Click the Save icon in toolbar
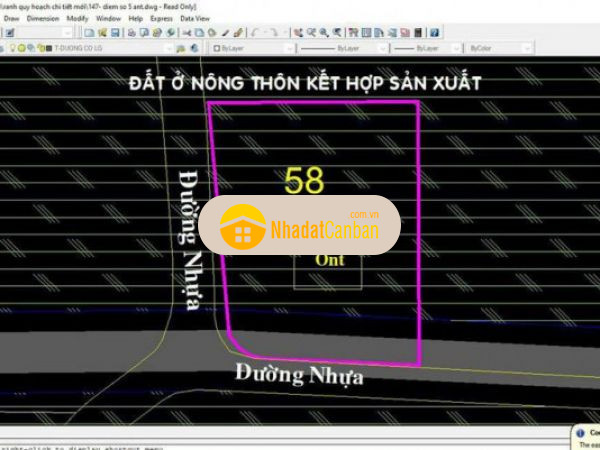 coord(113,33)
